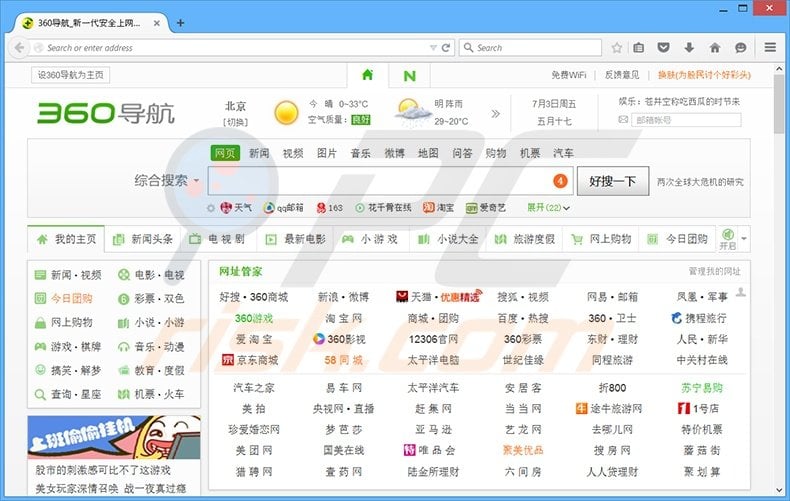
Task: Close the 360导航 browser tab
Action: 157,23
